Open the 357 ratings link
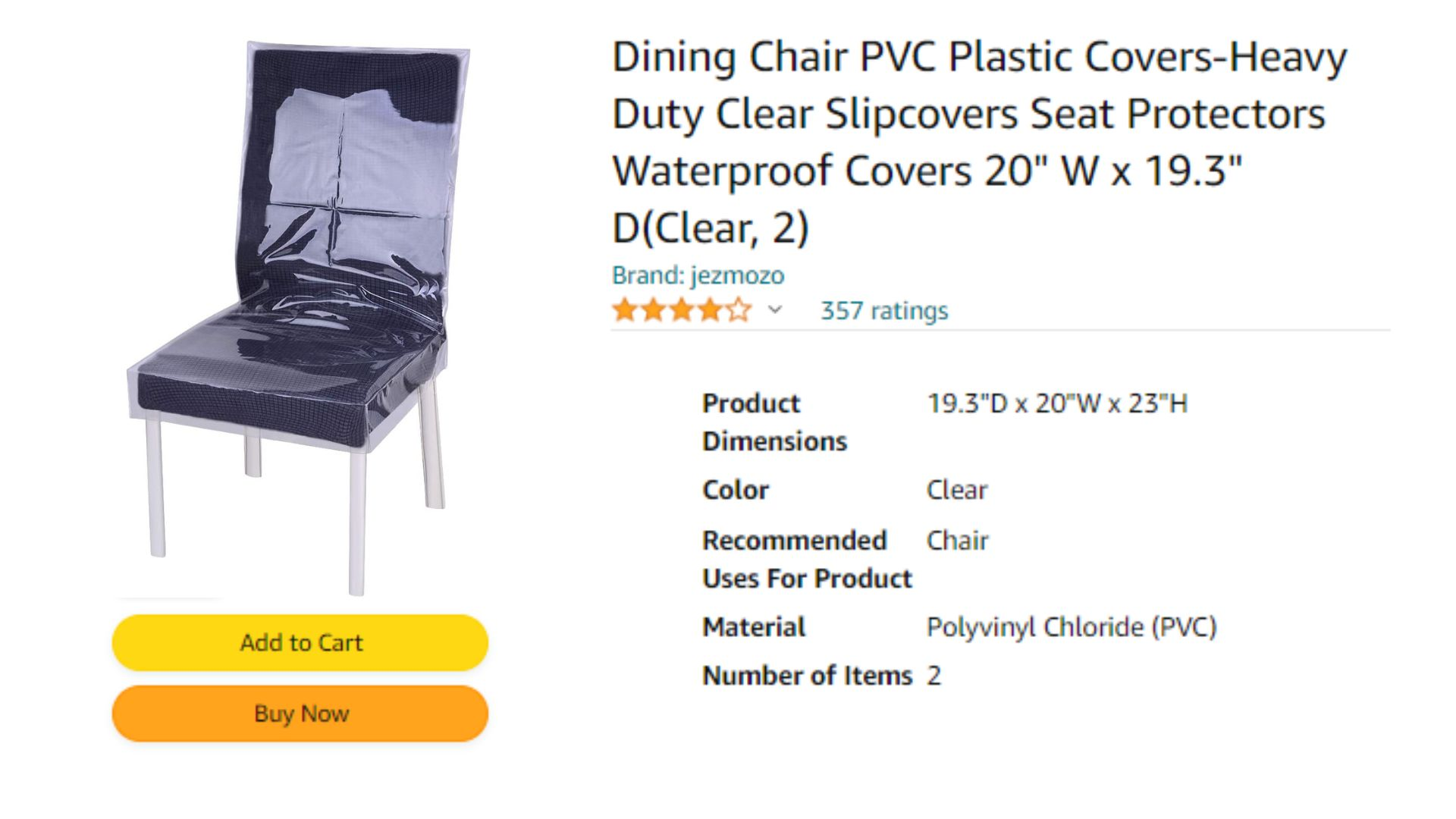 click(x=884, y=310)
